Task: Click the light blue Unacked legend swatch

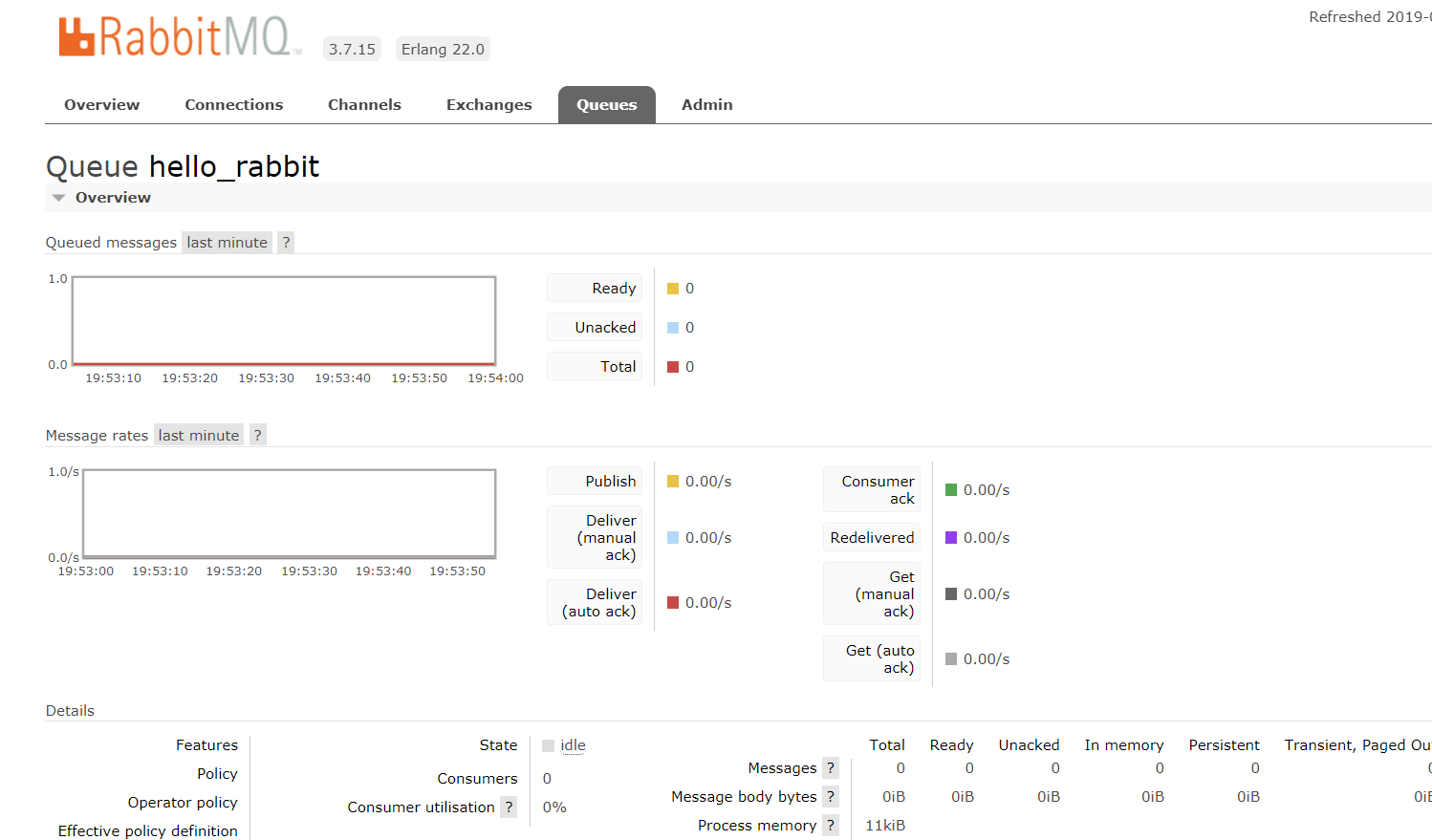Action: pyautogui.click(x=673, y=328)
